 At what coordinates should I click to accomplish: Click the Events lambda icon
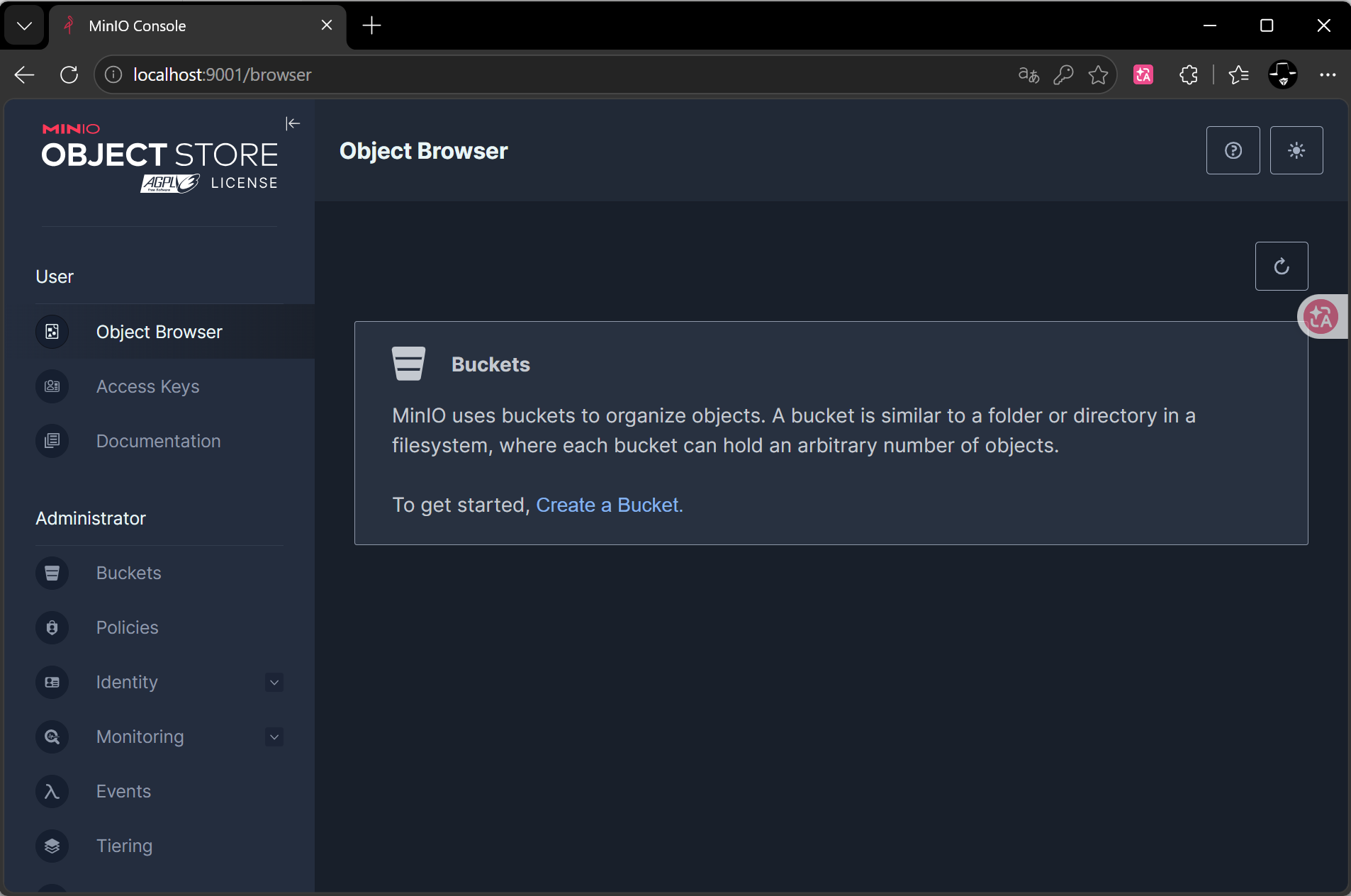[52, 791]
